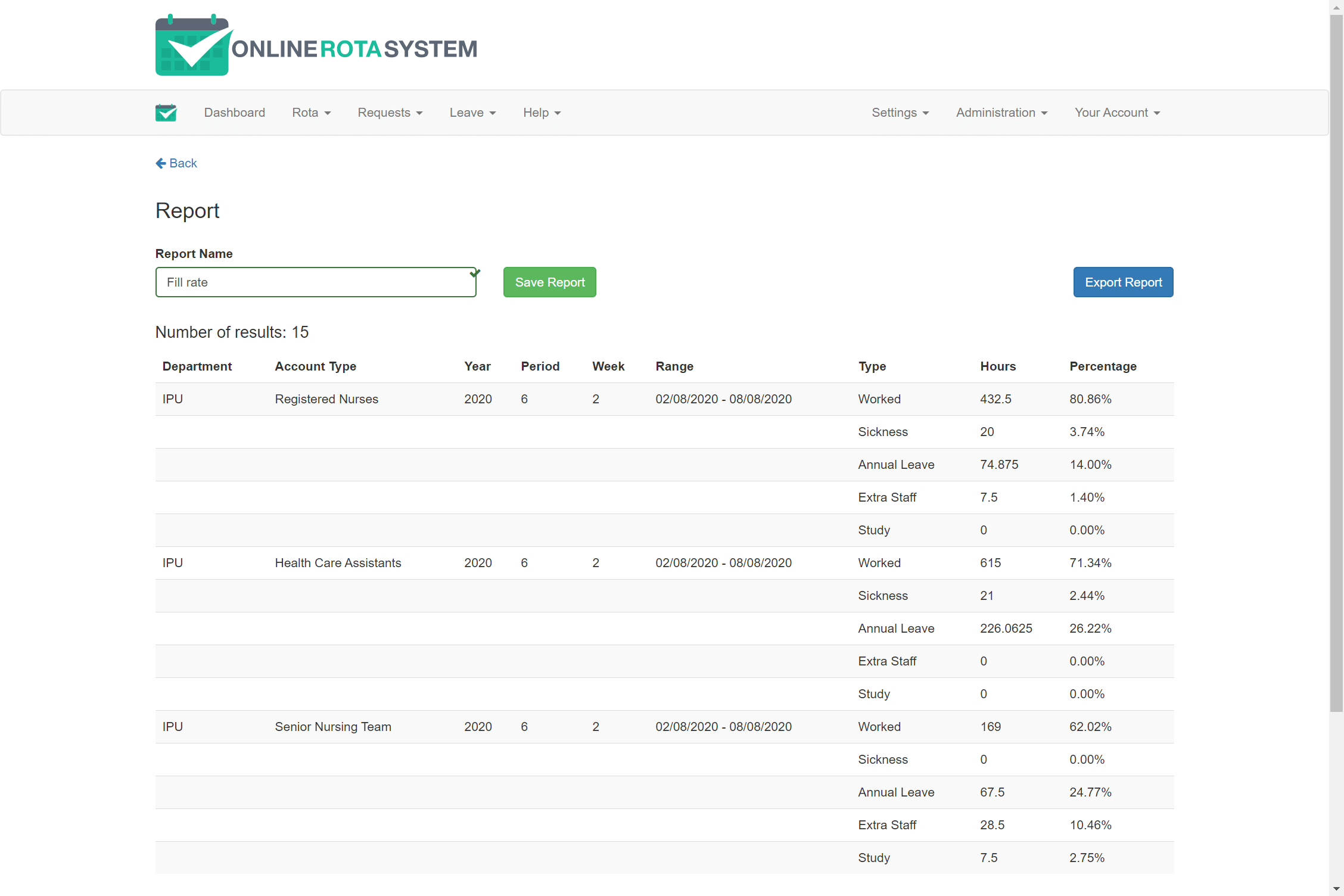Click the Back arrow icon
This screenshot has width=1344, height=896.
161,163
